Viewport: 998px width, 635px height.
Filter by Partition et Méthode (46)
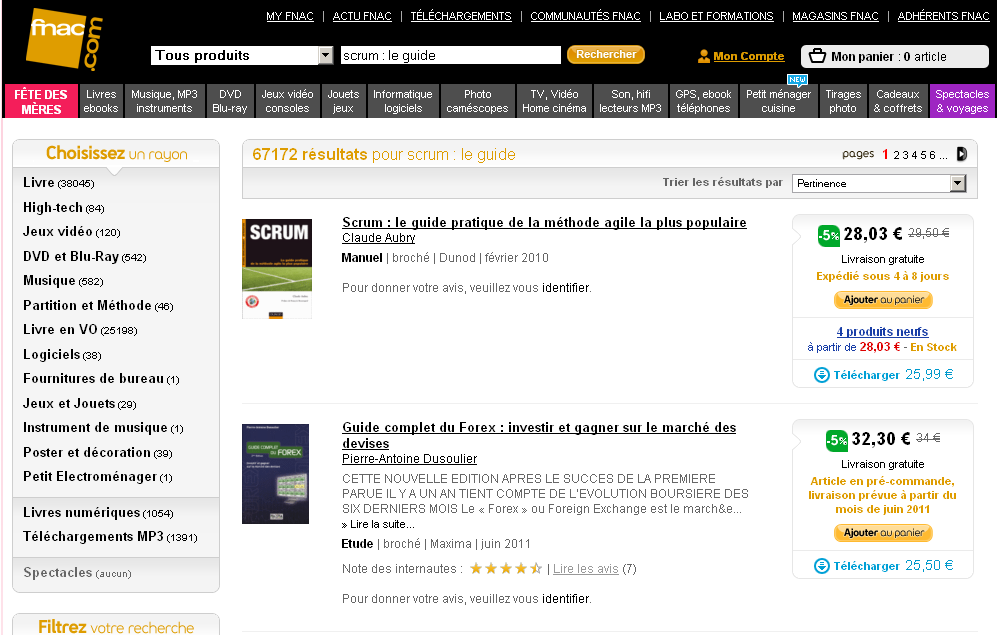(x=98, y=305)
